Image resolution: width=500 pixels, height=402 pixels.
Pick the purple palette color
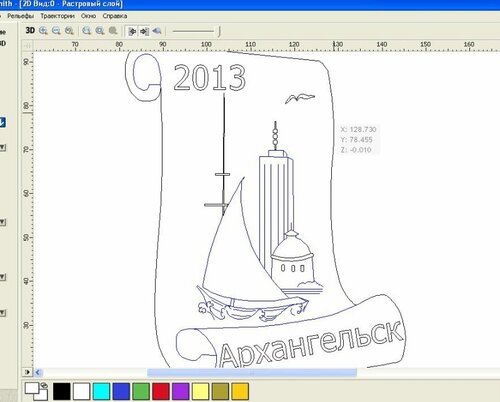tap(181, 391)
